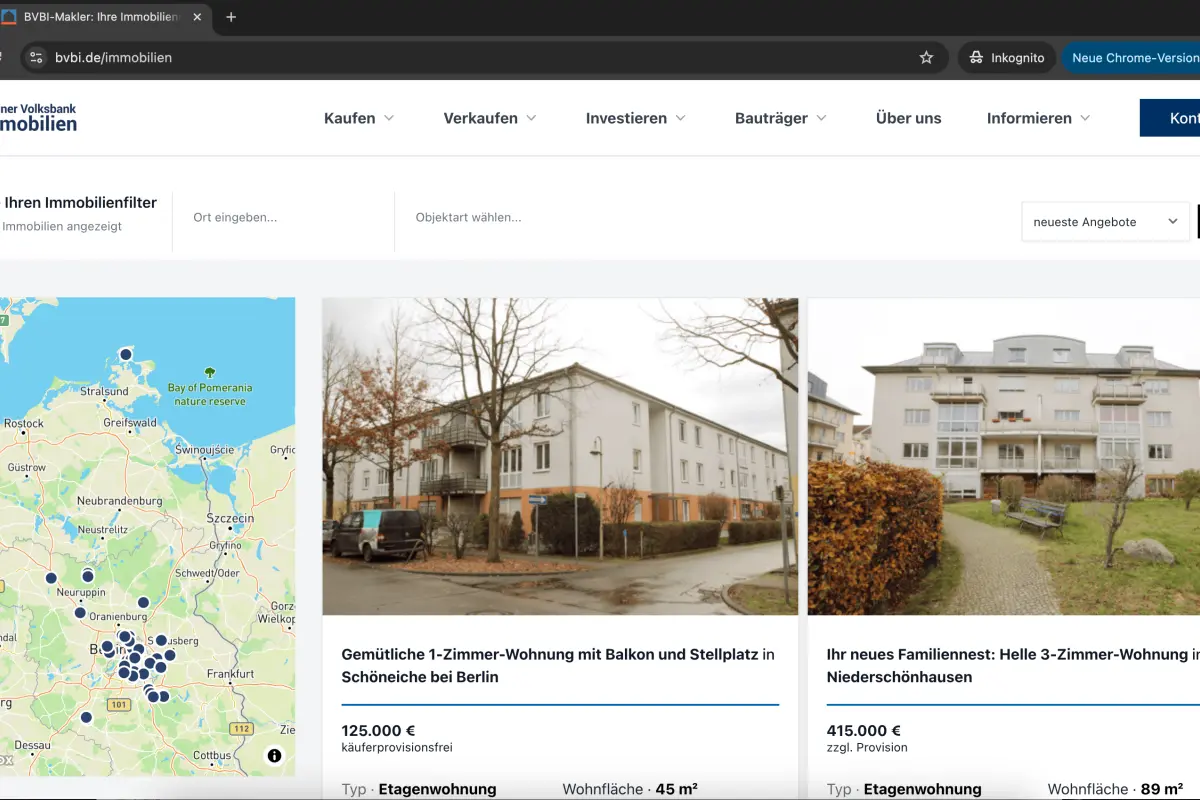1200x800 pixels.
Task: Click Szczecin label on the map
Action: click(230, 519)
